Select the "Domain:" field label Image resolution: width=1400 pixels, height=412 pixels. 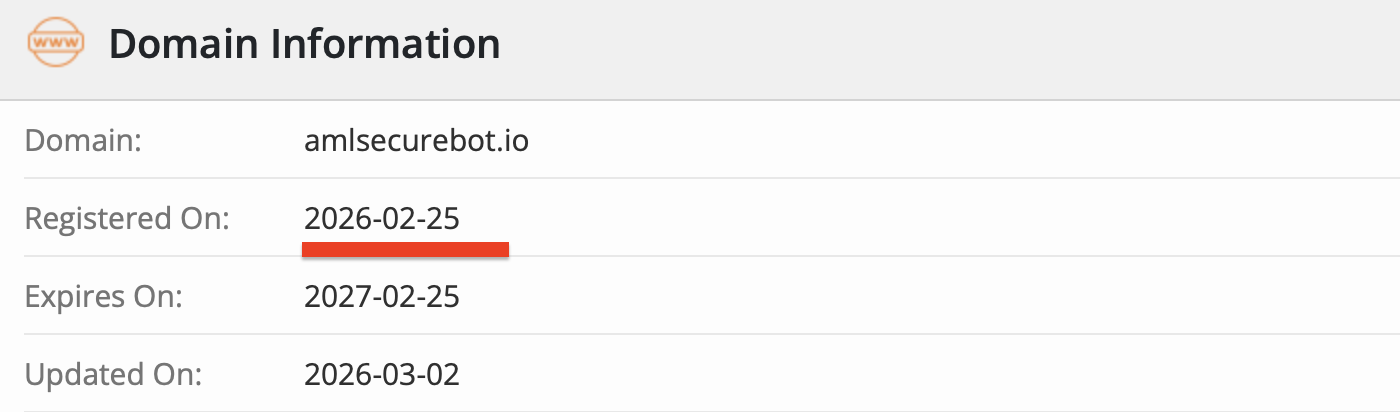click(x=84, y=141)
